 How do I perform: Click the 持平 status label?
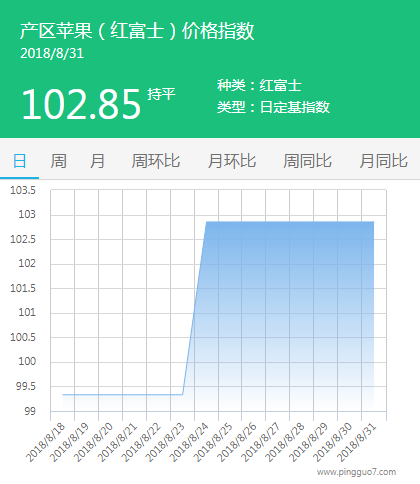point(161,94)
